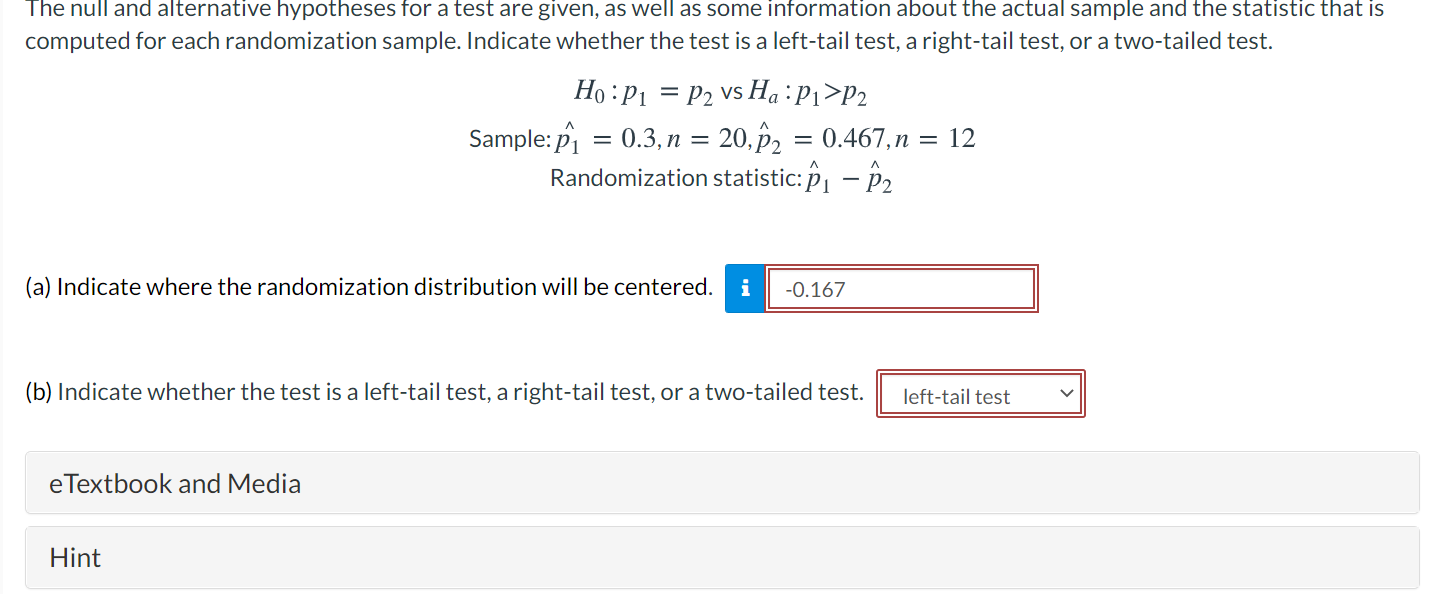Viewport: 1441px width, 594px height.
Task: Click the hypotheses statement H0: p1 = p2
Action: tap(719, 91)
